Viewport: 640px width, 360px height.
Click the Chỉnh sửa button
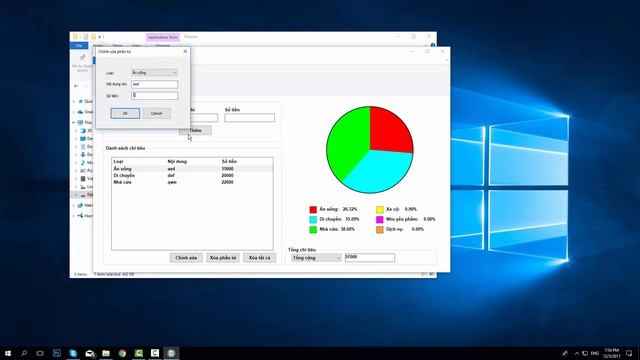click(186, 258)
